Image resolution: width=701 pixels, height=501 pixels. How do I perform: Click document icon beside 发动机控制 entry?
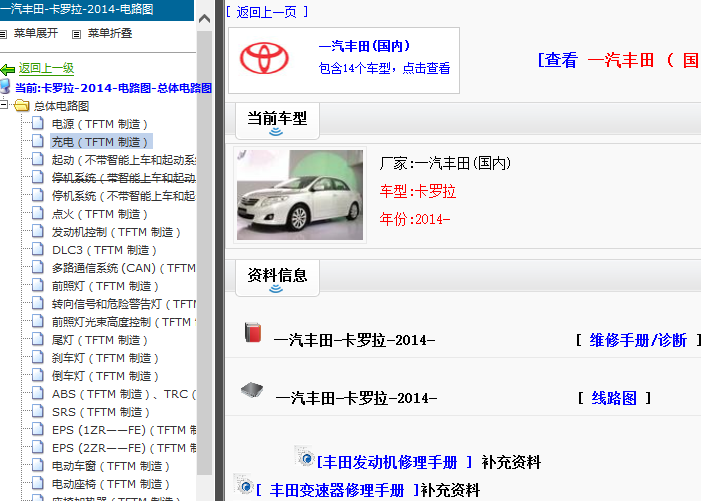click(x=38, y=231)
